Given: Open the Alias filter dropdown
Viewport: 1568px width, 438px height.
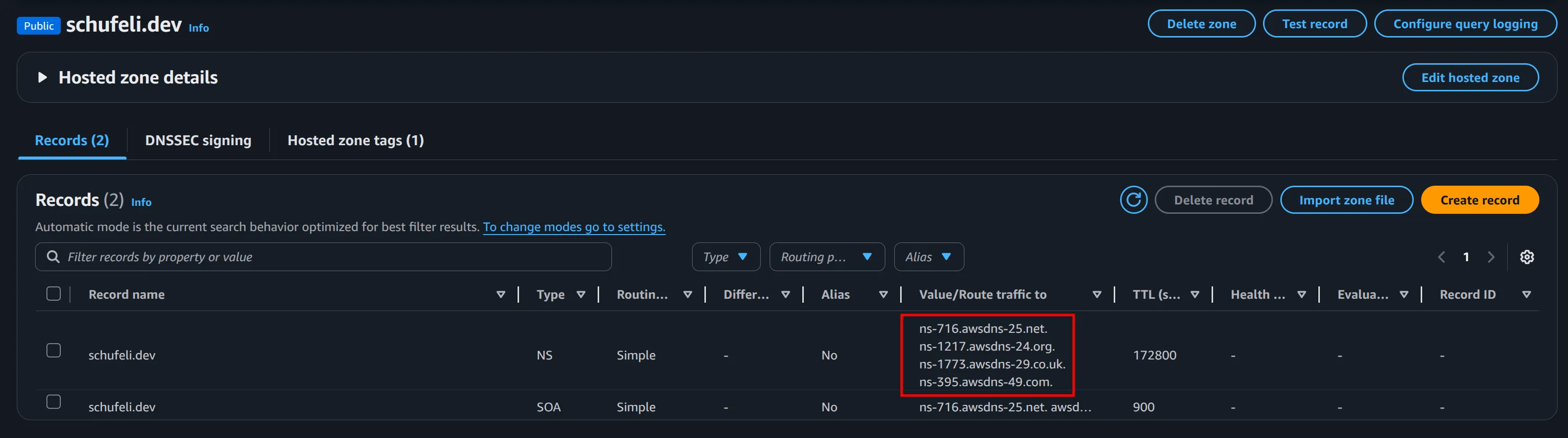Looking at the screenshot, I should pyautogui.click(x=928, y=257).
